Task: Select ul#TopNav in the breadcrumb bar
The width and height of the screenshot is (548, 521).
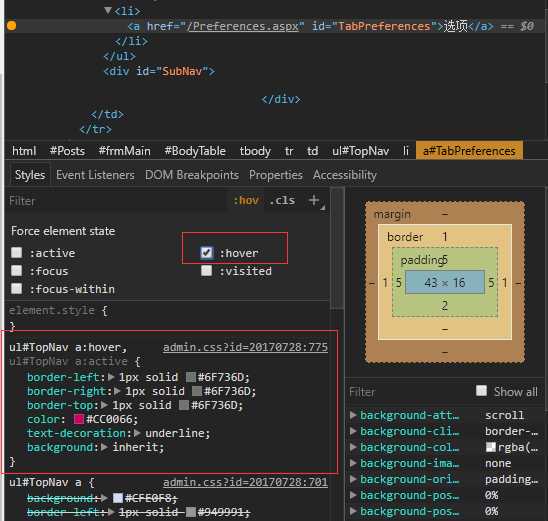Action: point(360,151)
